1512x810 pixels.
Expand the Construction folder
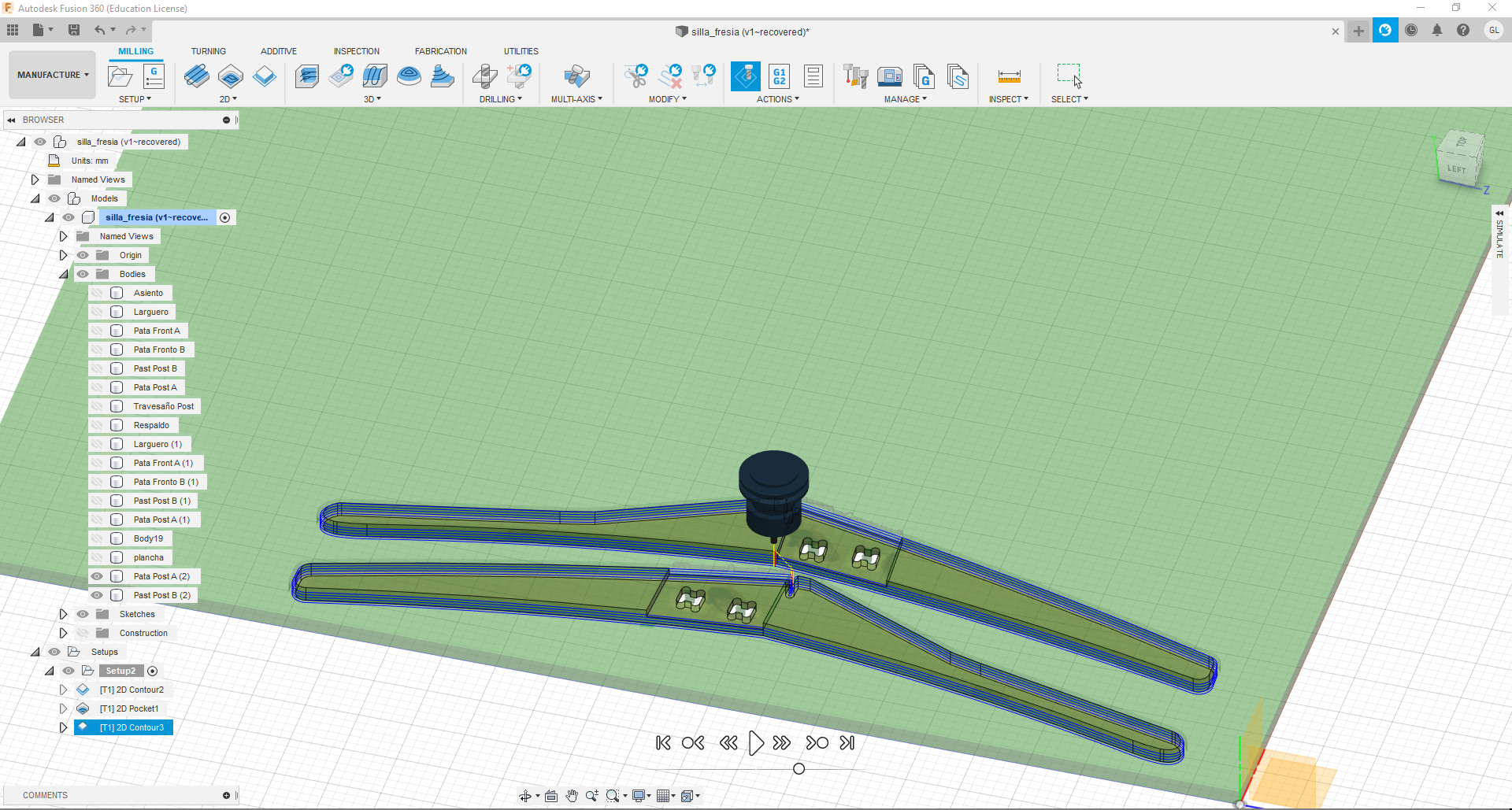[64, 633]
